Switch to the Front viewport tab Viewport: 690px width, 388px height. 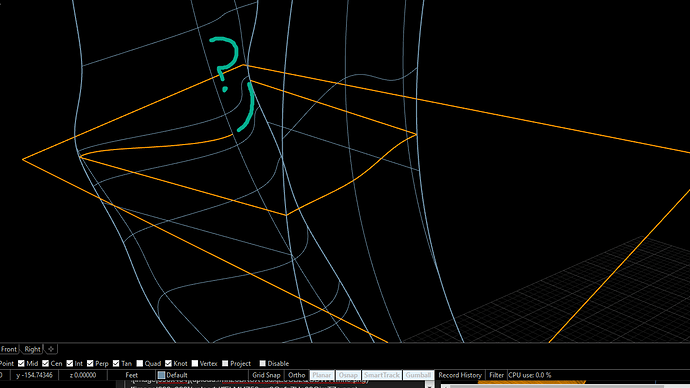(9, 349)
